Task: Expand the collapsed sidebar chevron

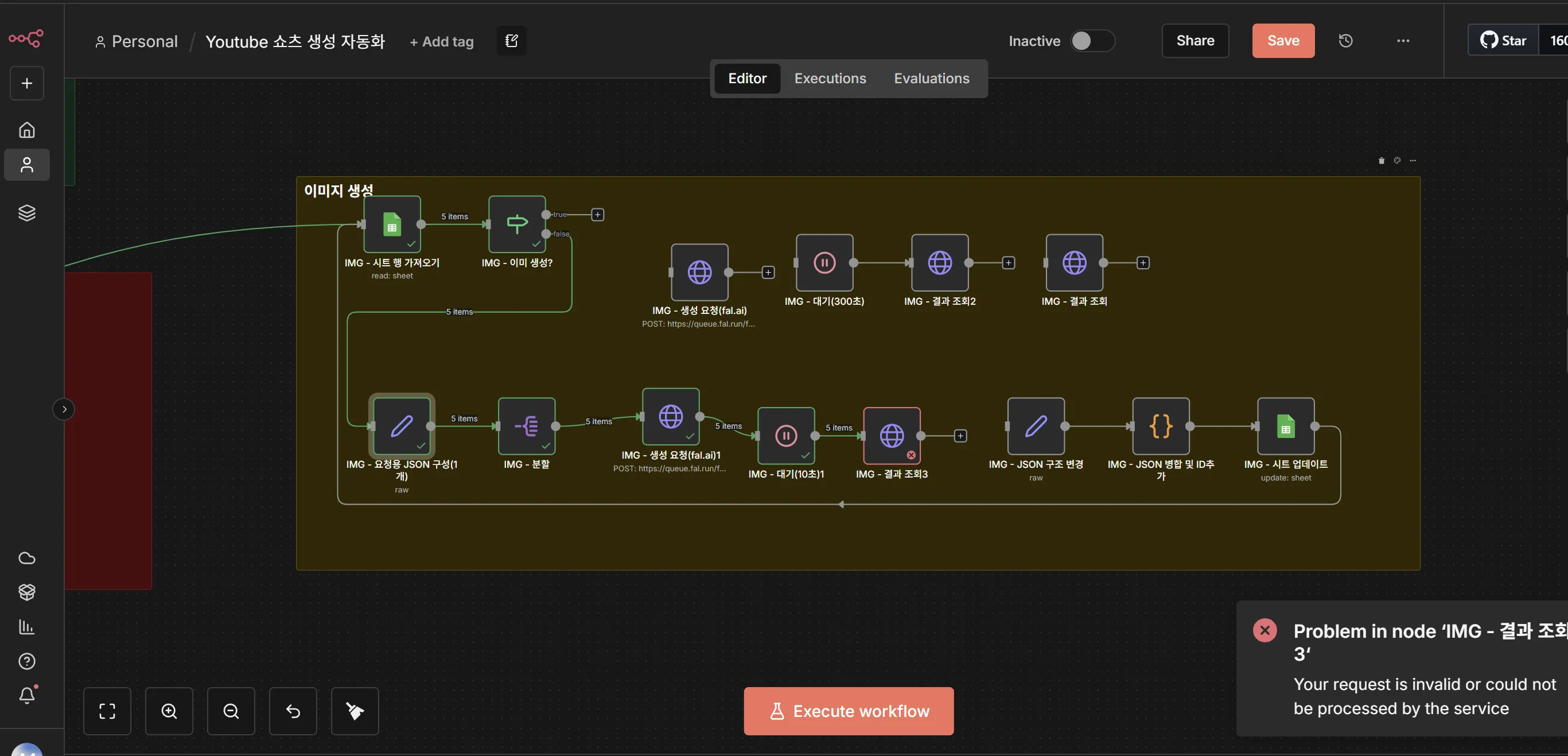Action: coord(64,409)
